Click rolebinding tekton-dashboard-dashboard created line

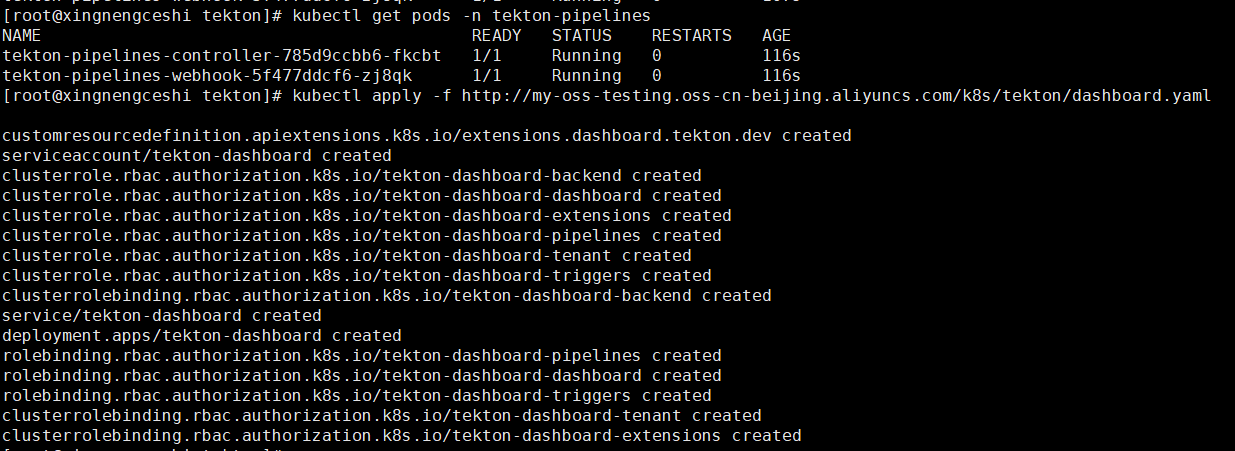pos(362,376)
